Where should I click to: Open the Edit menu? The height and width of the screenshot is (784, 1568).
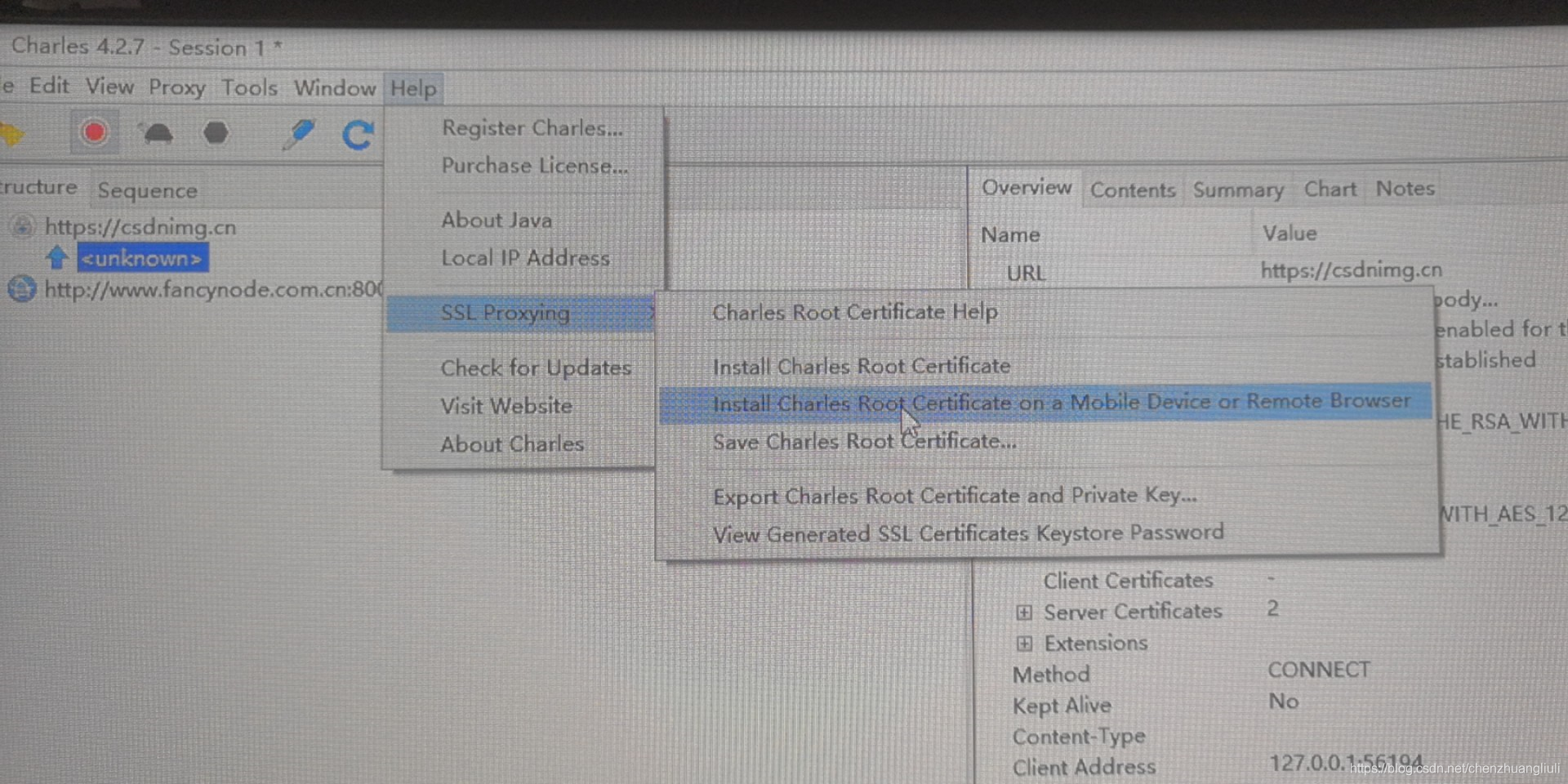[49, 86]
